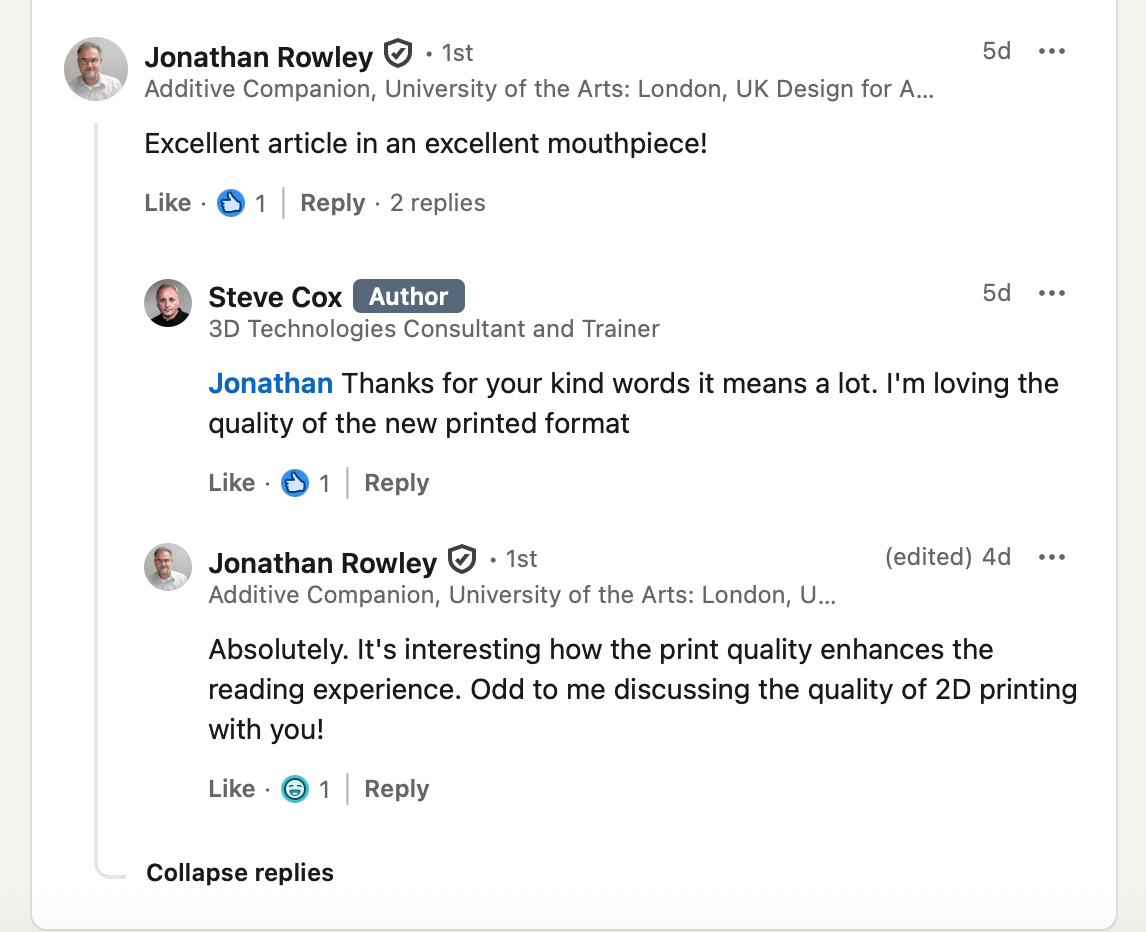Collapse replies in this thread
1146x932 pixels.
pos(240,873)
